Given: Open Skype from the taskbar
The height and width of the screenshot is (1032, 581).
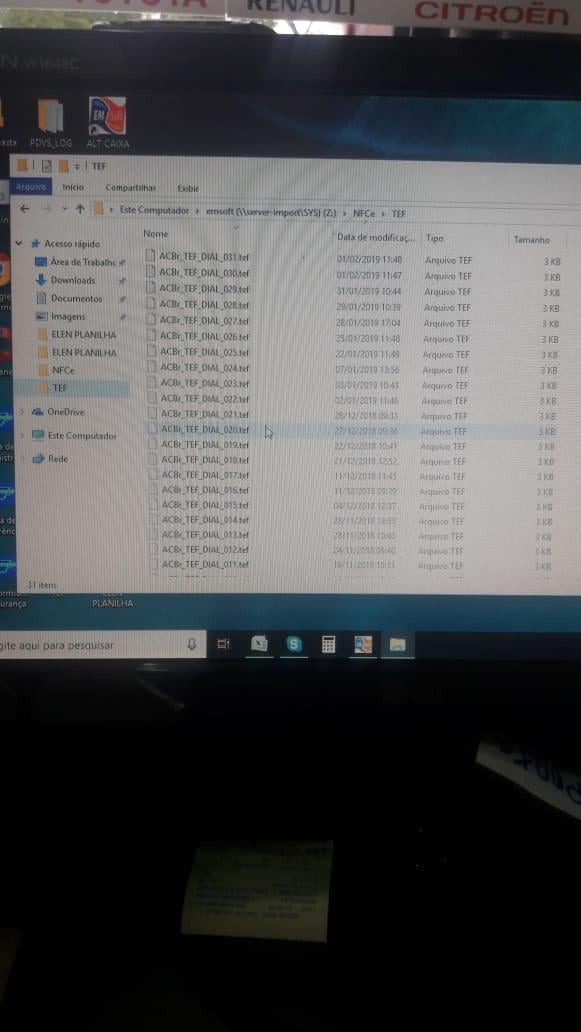Looking at the screenshot, I should pos(295,645).
